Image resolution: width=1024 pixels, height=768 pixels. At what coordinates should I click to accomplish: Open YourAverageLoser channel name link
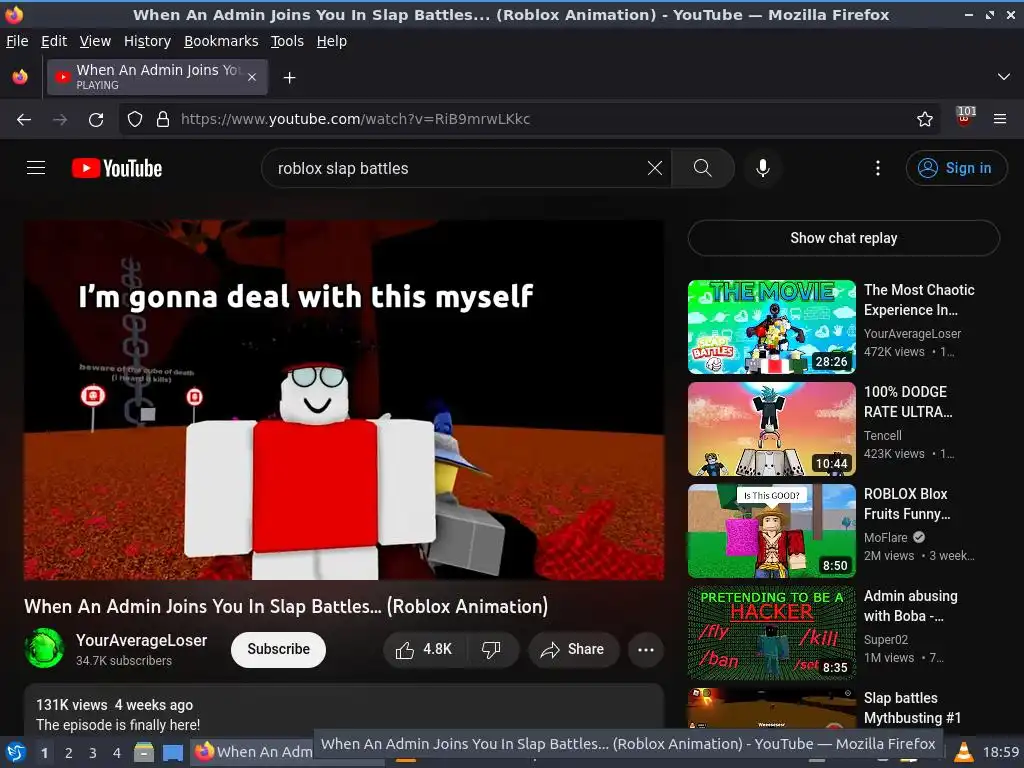[x=142, y=640]
